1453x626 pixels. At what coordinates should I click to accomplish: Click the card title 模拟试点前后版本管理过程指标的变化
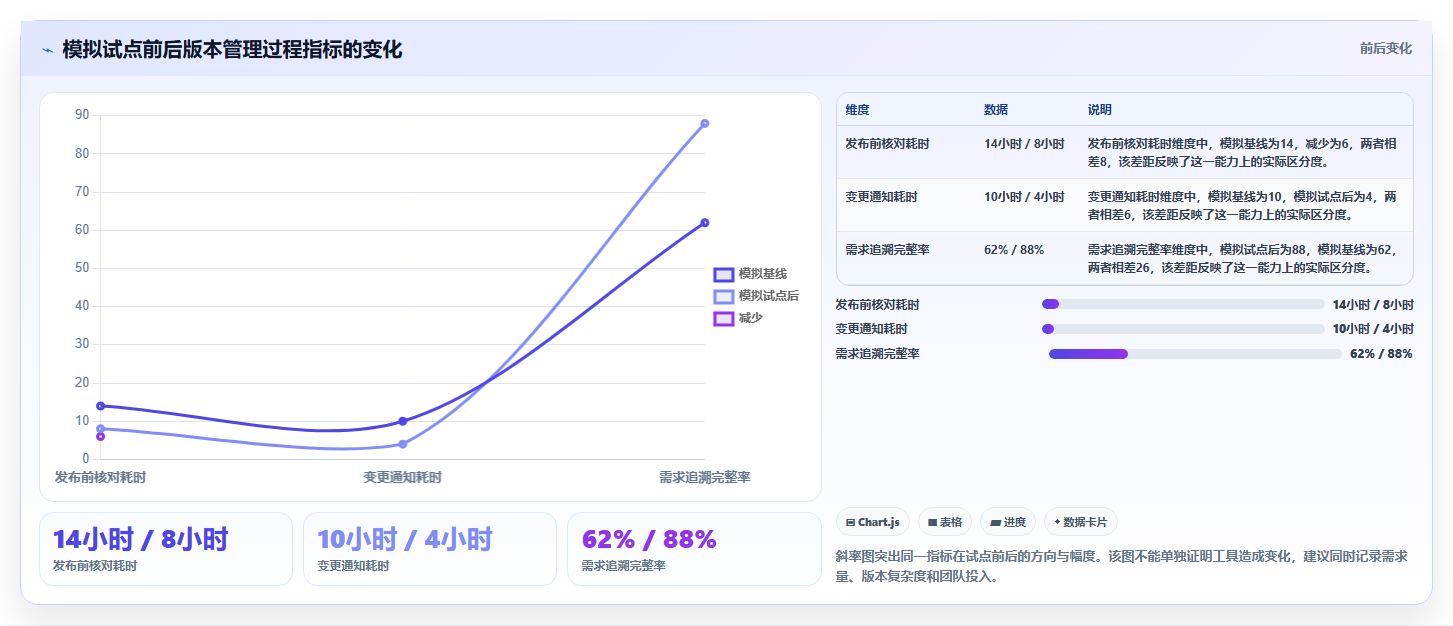pyautogui.click(x=232, y=50)
